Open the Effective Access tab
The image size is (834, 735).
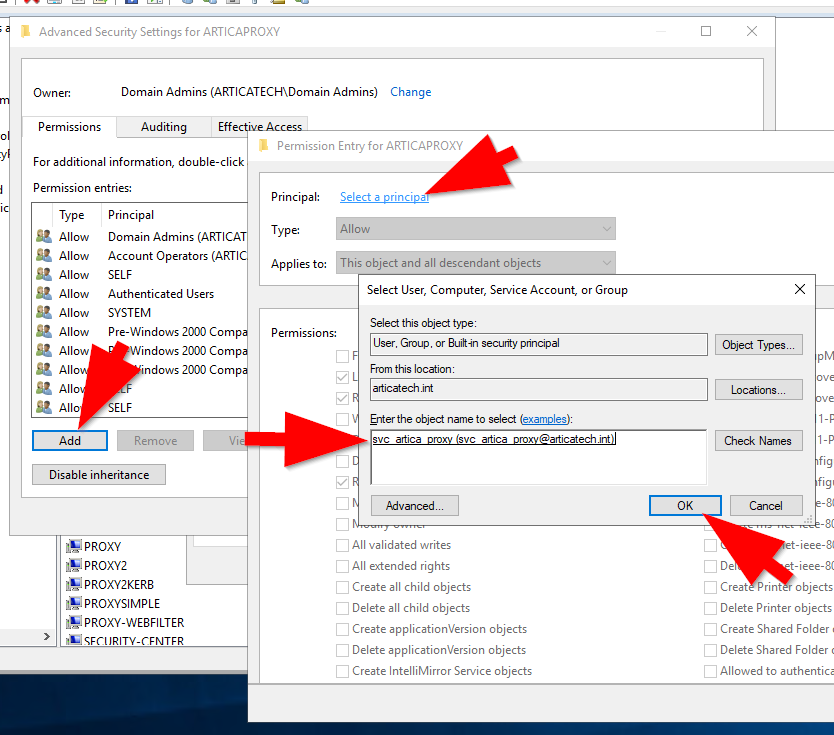[260, 127]
